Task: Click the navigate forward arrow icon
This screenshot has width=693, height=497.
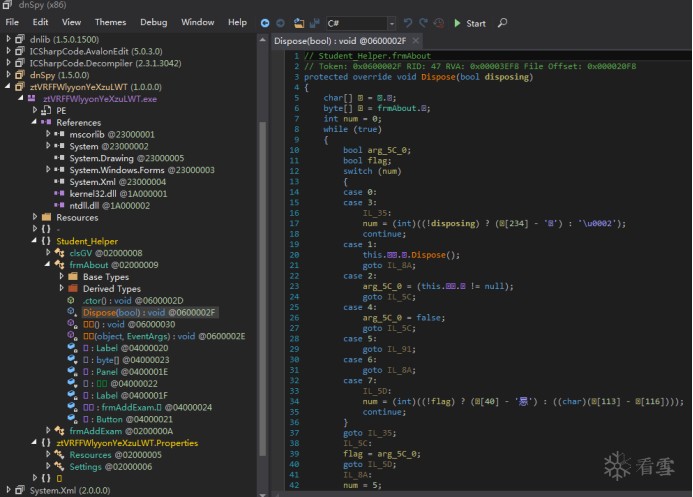Action: 280,23
